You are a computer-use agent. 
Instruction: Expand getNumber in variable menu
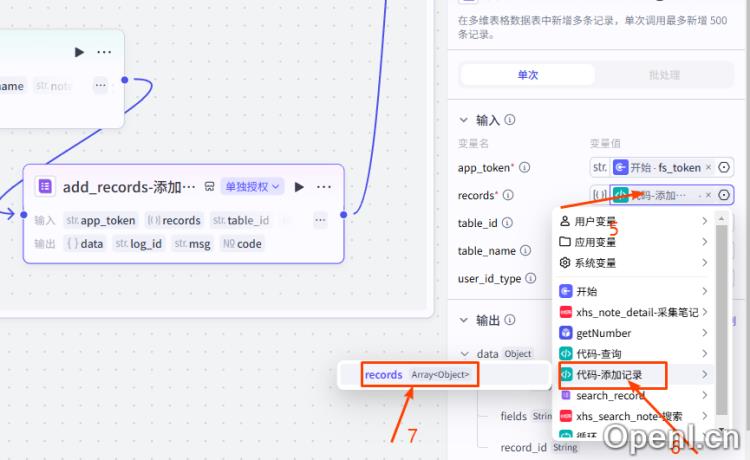tap(633, 333)
